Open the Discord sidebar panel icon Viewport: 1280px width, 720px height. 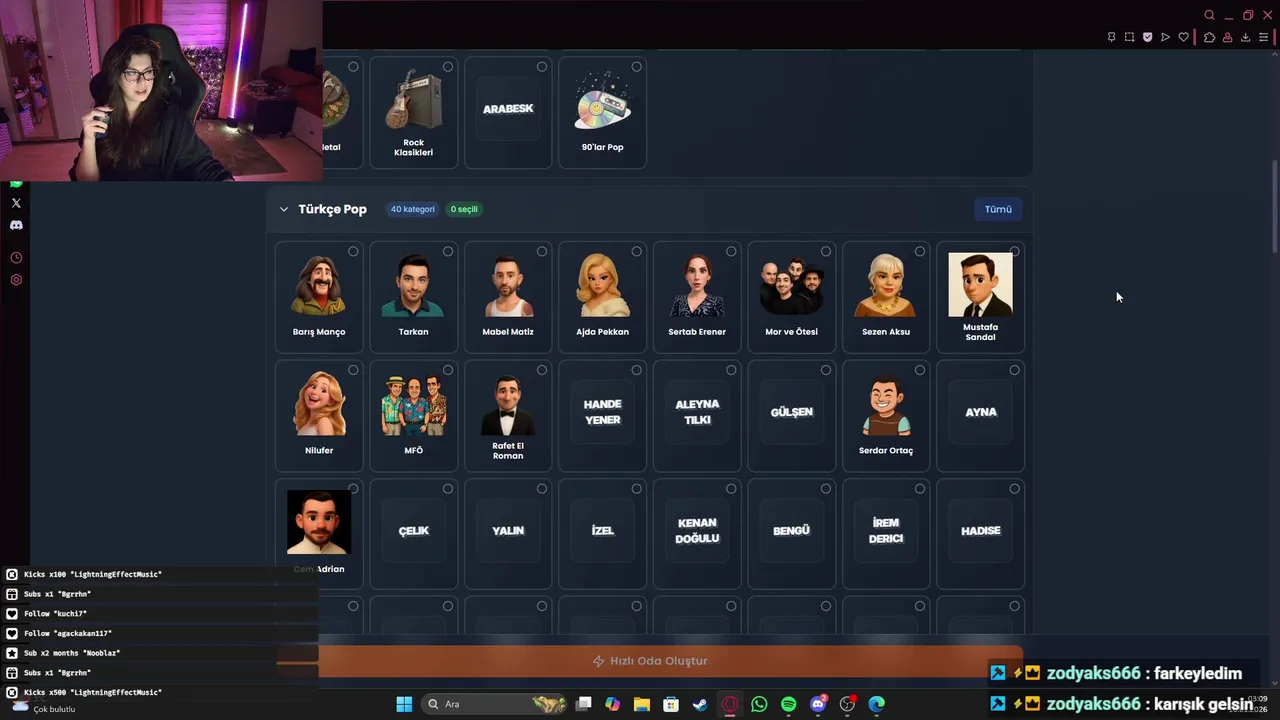click(x=16, y=225)
